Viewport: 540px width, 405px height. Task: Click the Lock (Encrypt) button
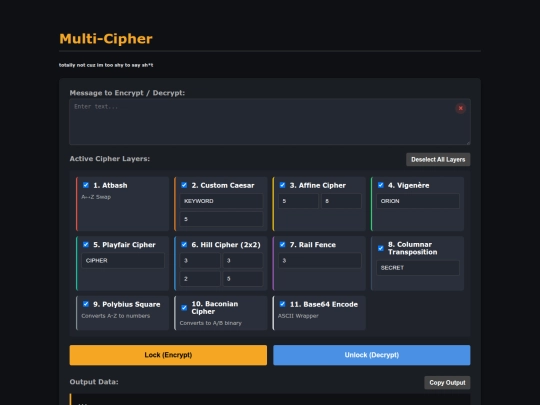tap(168, 355)
